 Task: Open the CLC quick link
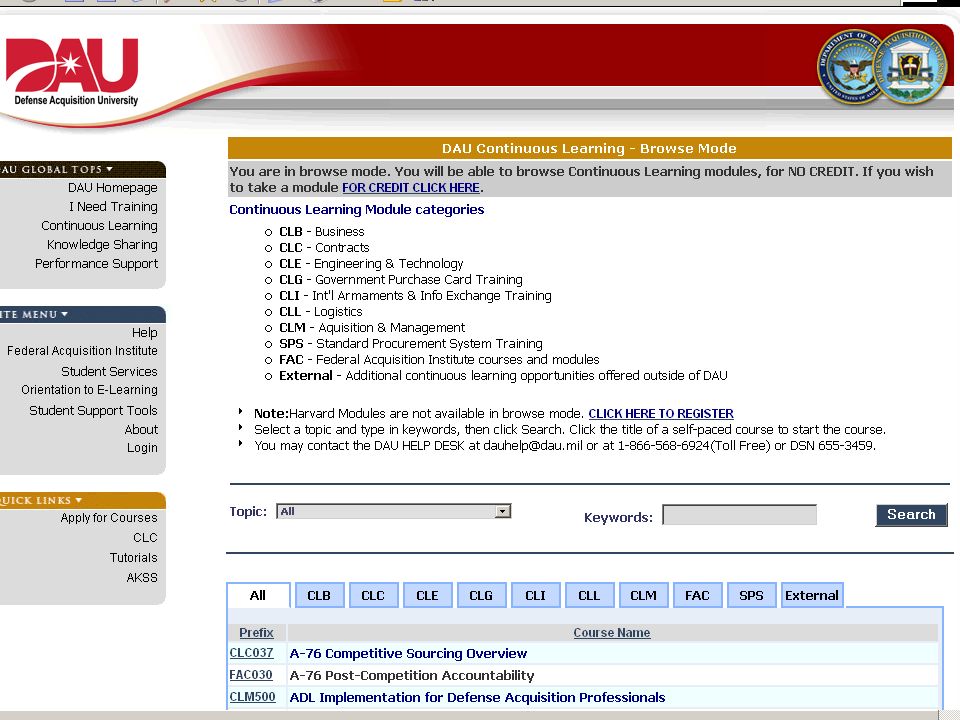pyautogui.click(x=145, y=538)
